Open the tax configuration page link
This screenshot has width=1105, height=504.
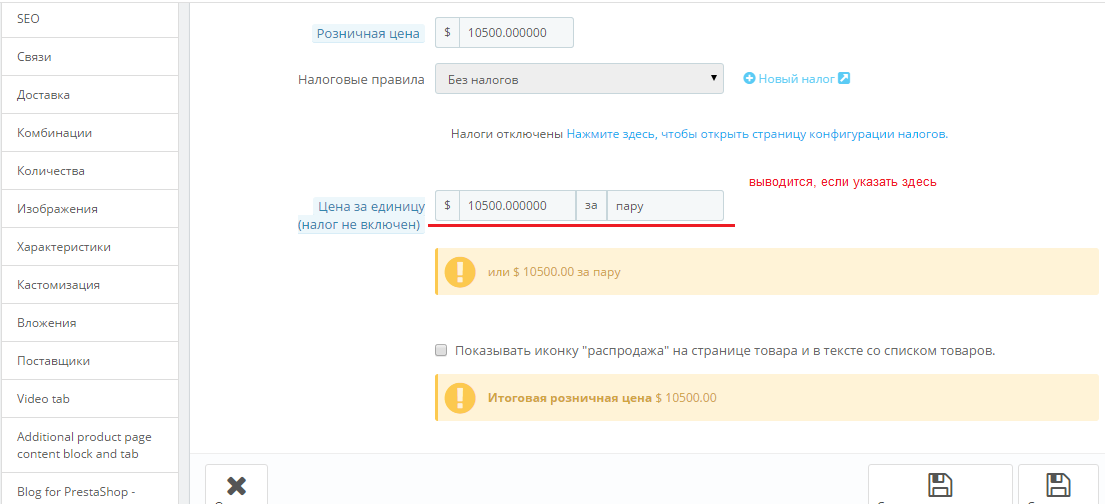point(758,134)
